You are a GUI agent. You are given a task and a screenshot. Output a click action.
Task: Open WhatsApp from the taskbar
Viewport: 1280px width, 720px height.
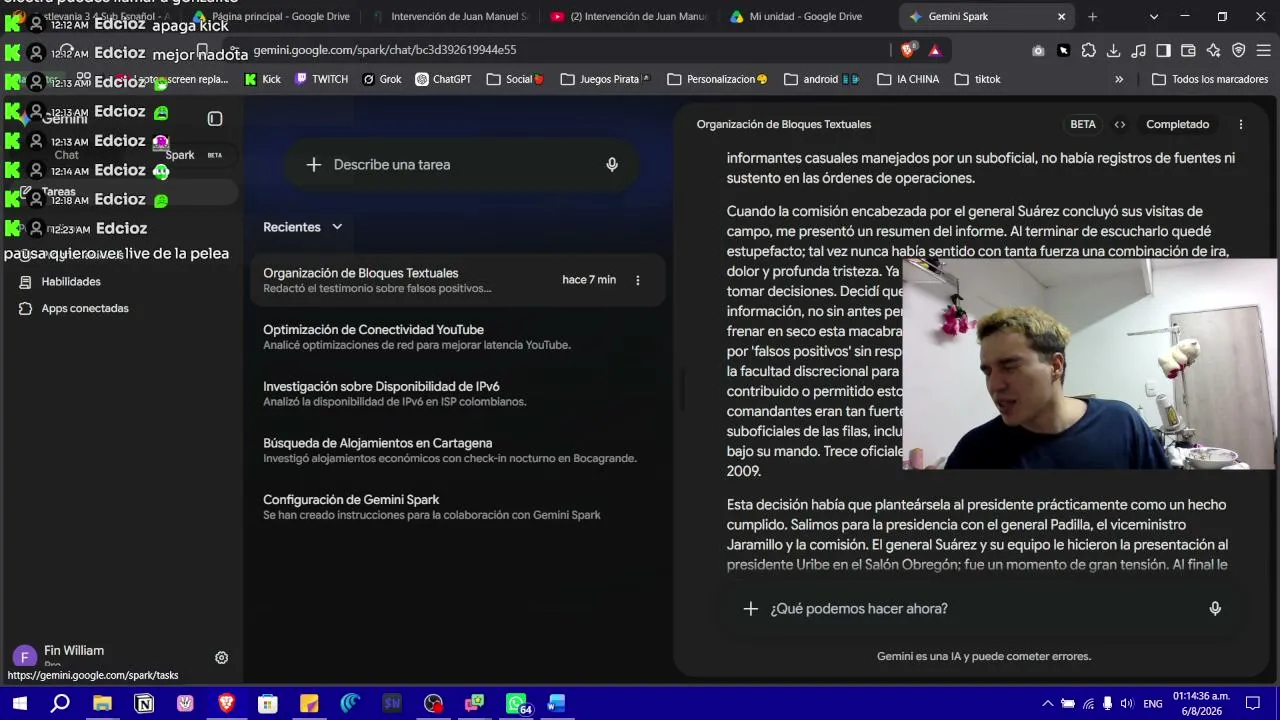pos(516,704)
